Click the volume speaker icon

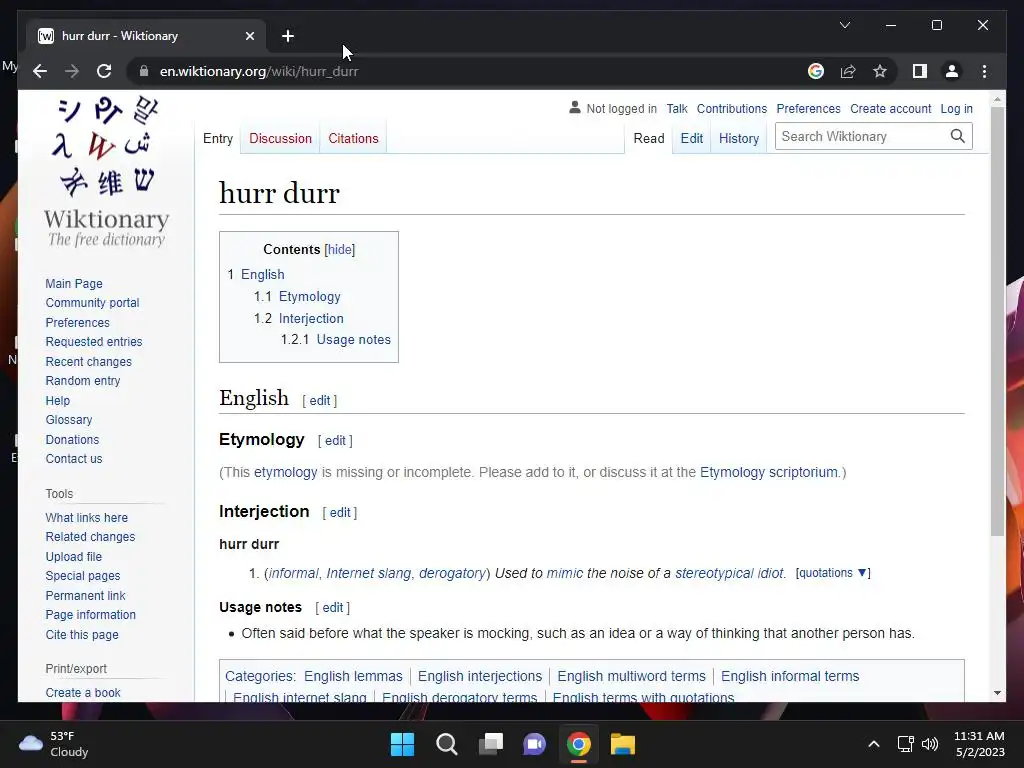tap(930, 744)
